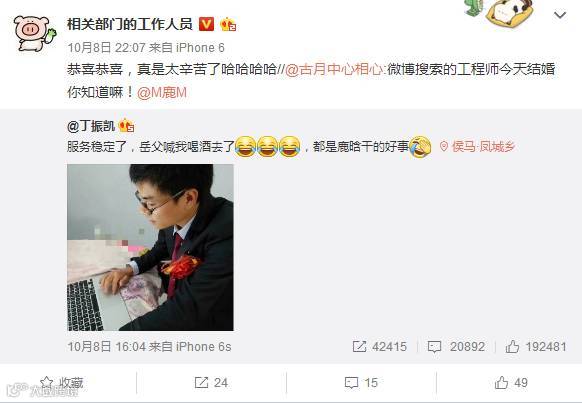582x403 pixels.
Task: Open the post options chevron menu
Action: 560,15
